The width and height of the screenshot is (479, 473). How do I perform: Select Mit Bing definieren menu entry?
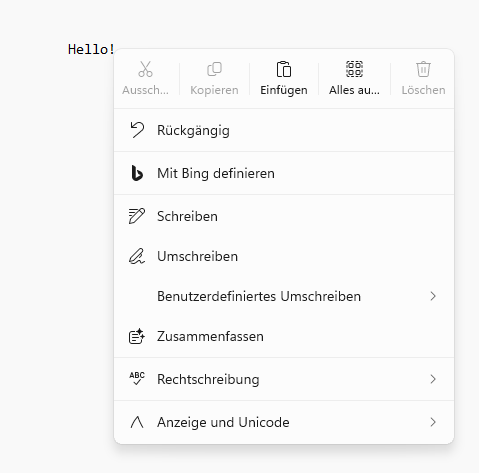pyautogui.click(x=284, y=173)
